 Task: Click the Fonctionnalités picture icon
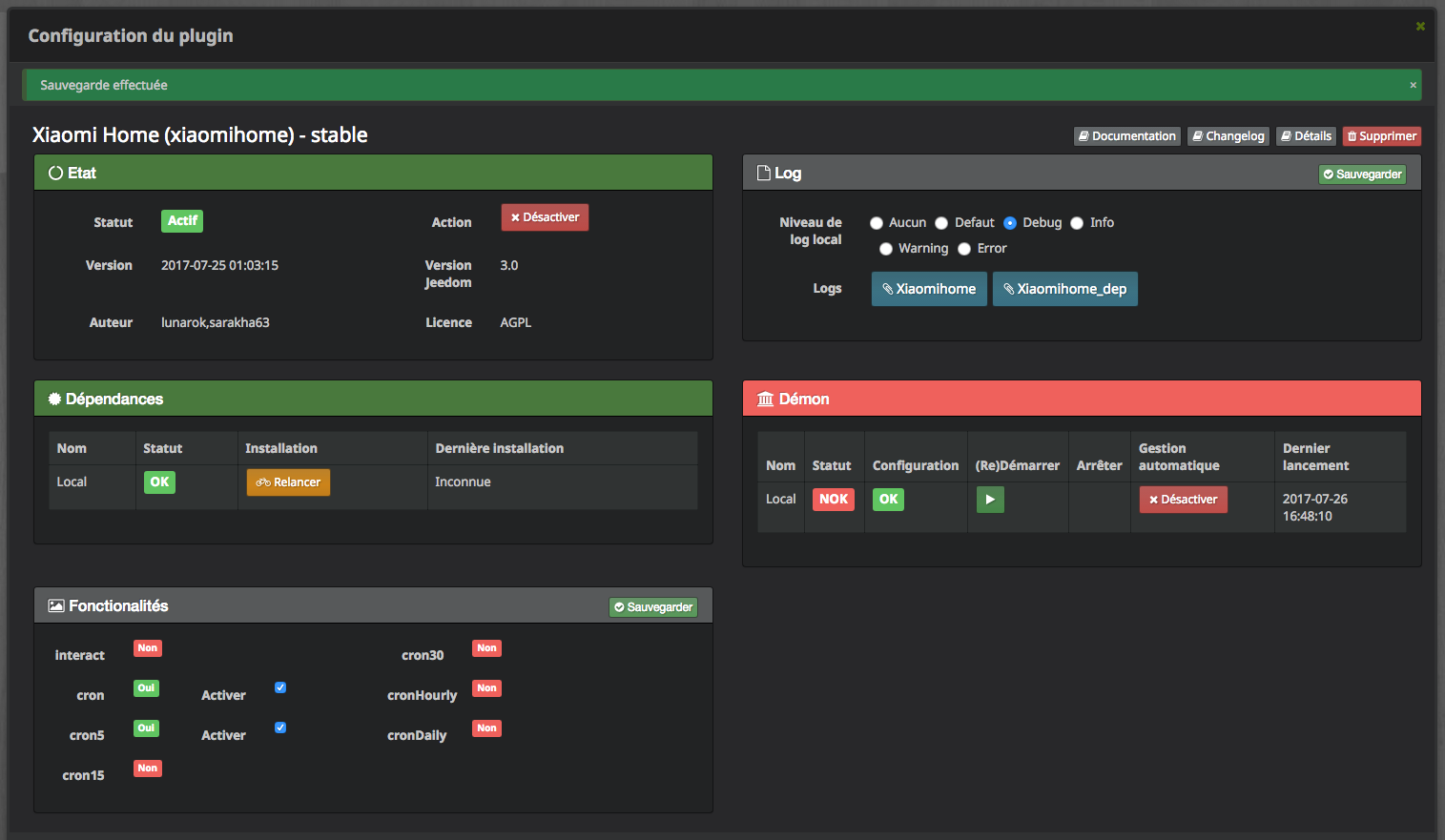[x=56, y=606]
